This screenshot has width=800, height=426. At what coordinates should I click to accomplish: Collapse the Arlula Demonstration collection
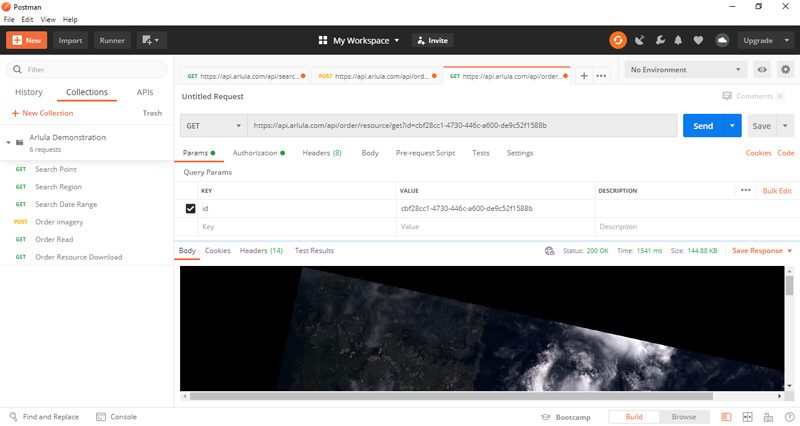click(x=8, y=142)
